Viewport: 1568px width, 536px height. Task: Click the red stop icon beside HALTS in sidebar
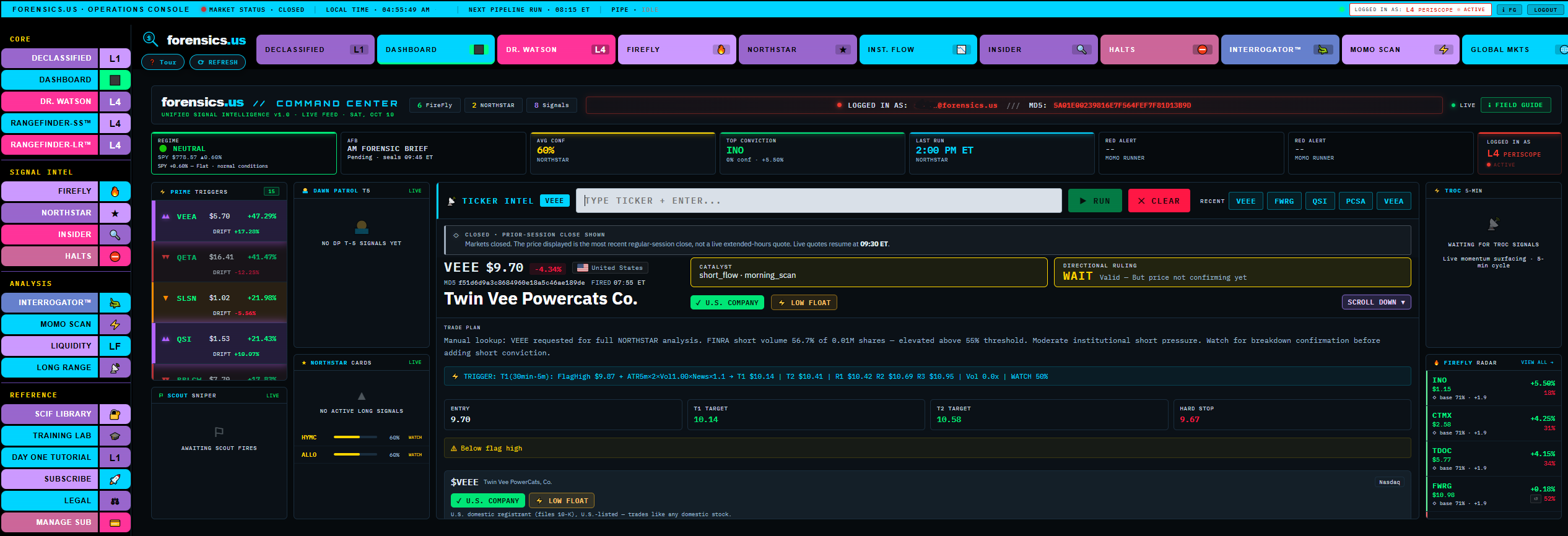pyautogui.click(x=115, y=256)
